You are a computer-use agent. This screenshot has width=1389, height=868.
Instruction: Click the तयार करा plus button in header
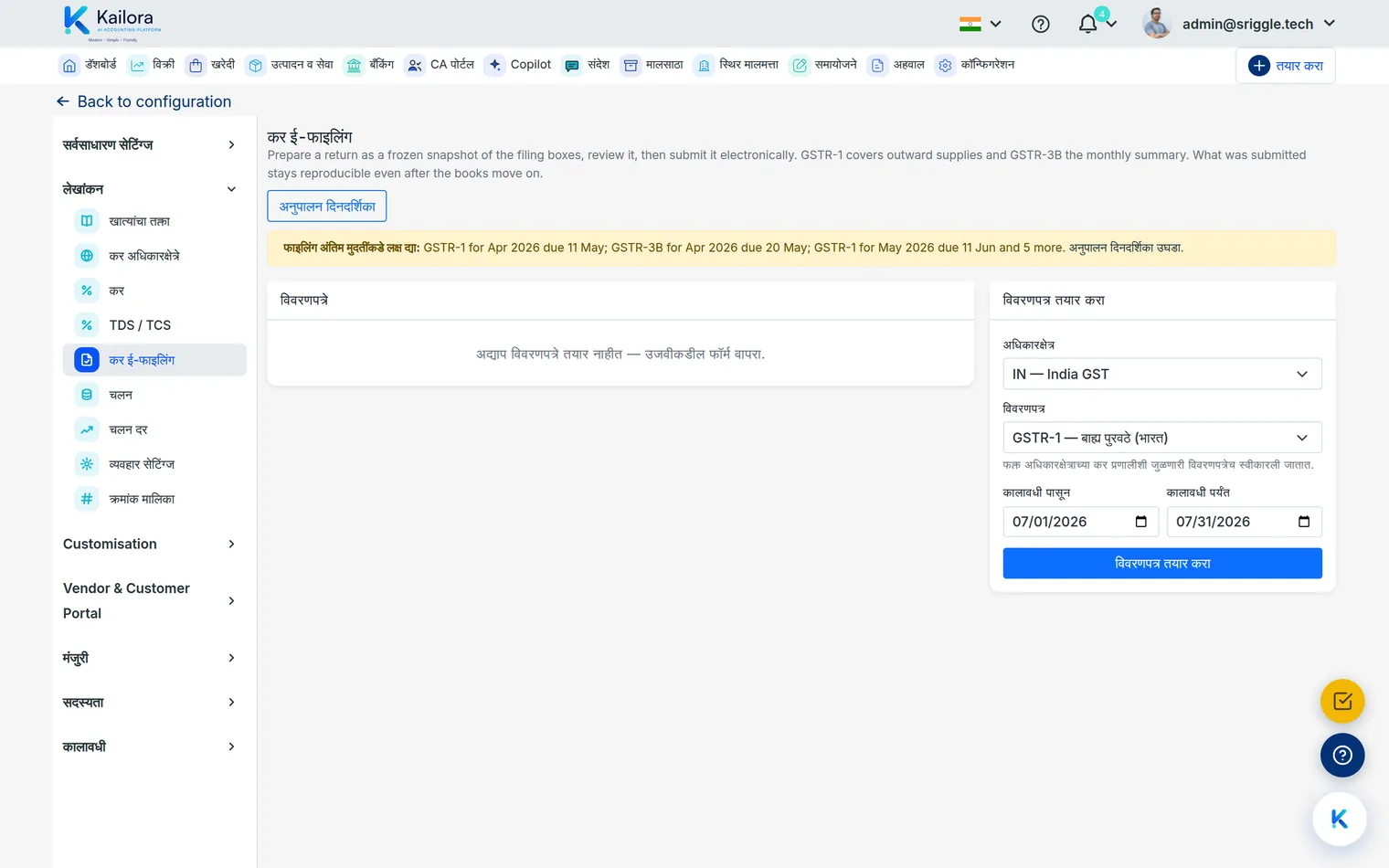coord(1286,66)
